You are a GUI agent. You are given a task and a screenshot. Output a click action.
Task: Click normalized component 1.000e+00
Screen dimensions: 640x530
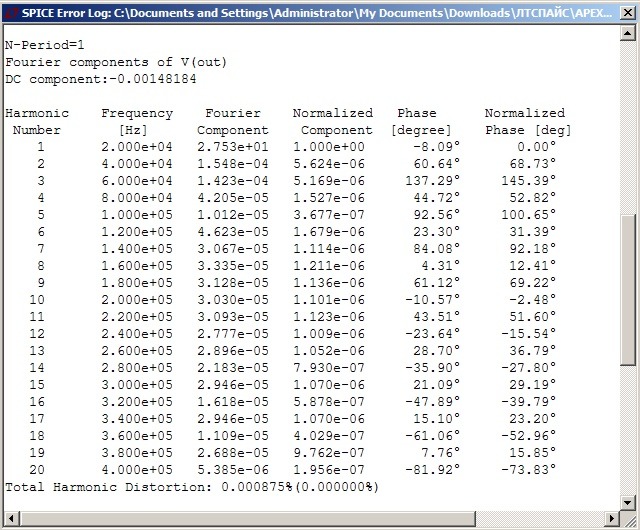tap(329, 147)
